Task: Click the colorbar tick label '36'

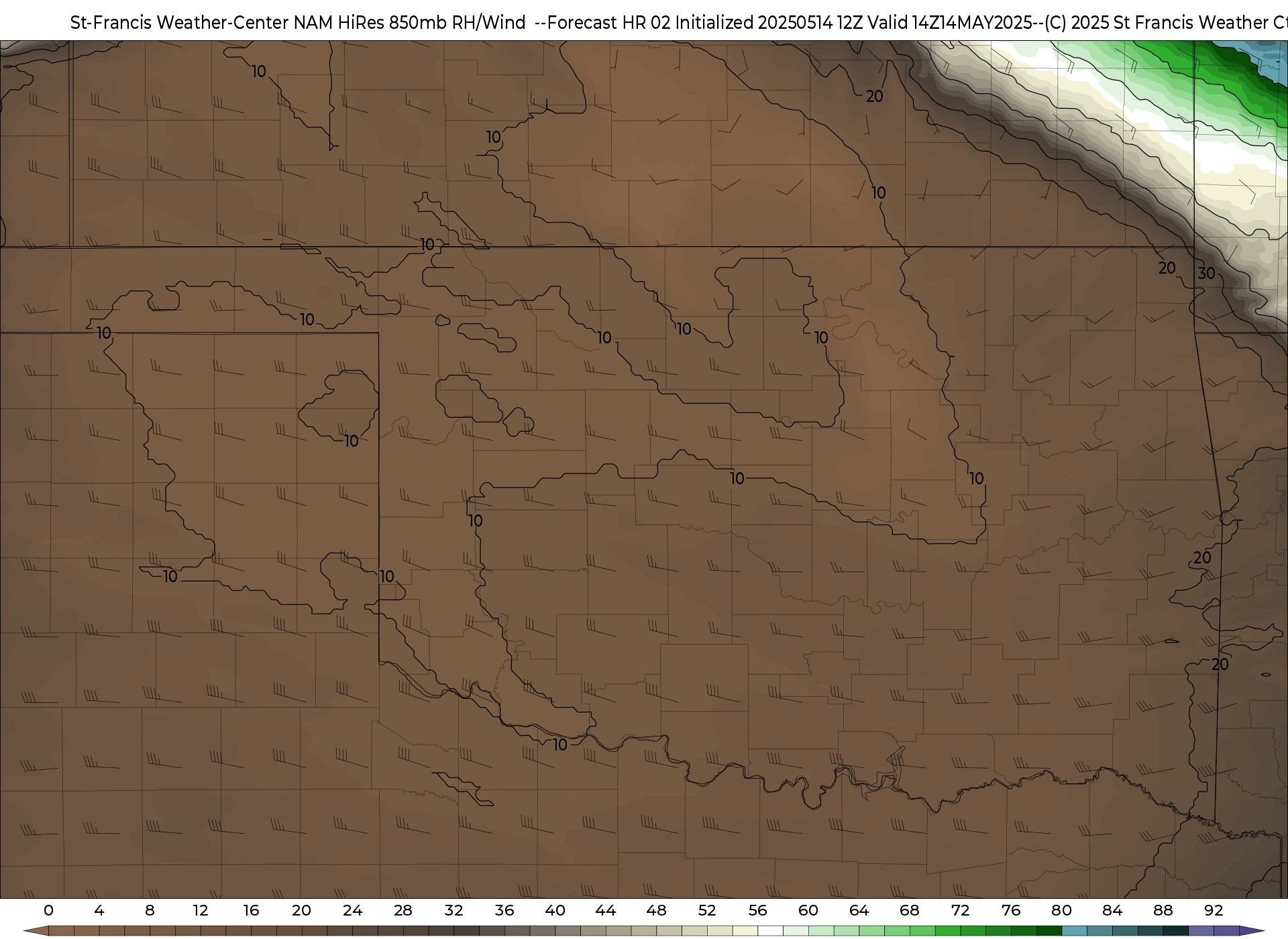Action: (x=504, y=910)
